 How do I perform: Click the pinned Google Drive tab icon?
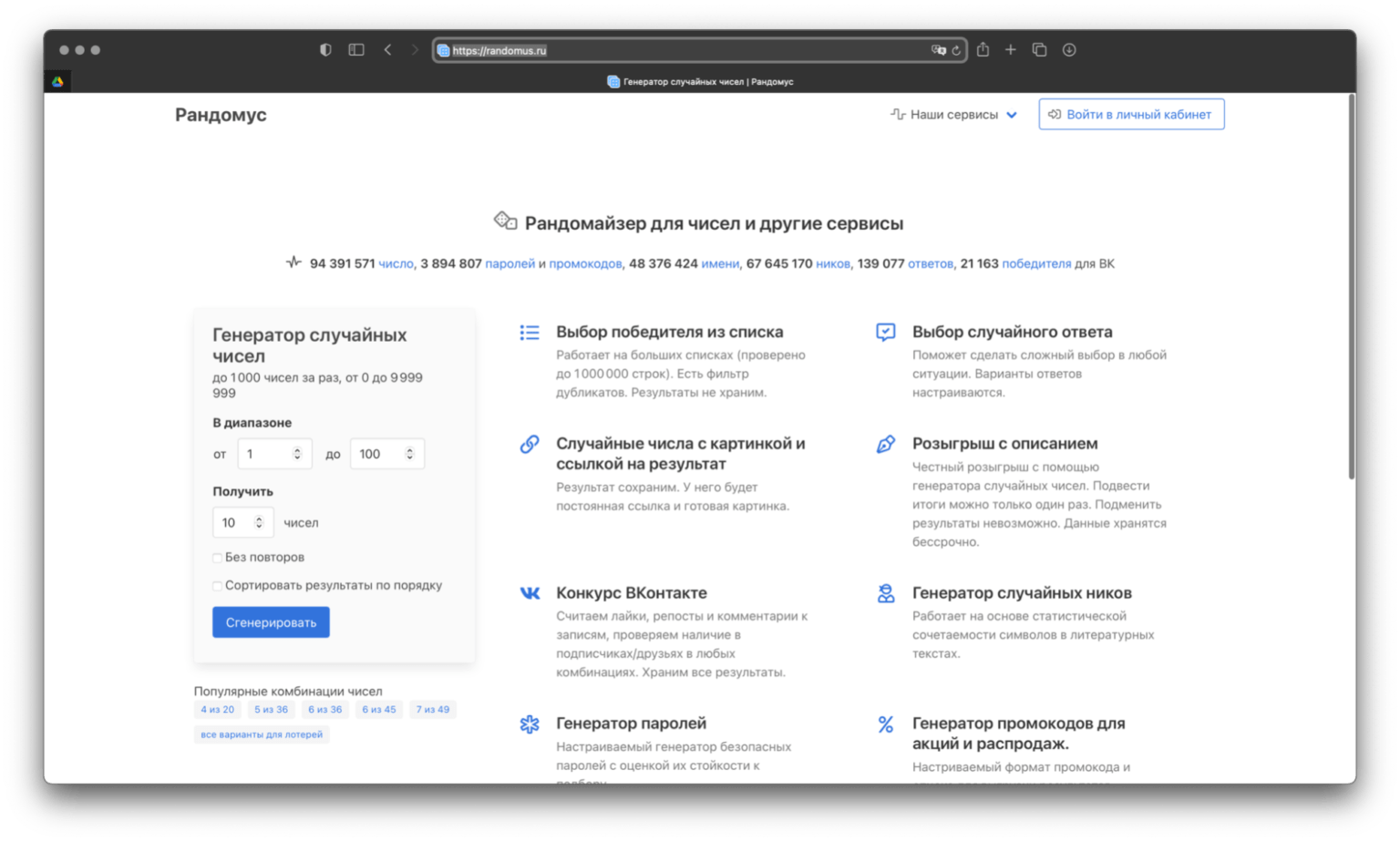[x=57, y=81]
